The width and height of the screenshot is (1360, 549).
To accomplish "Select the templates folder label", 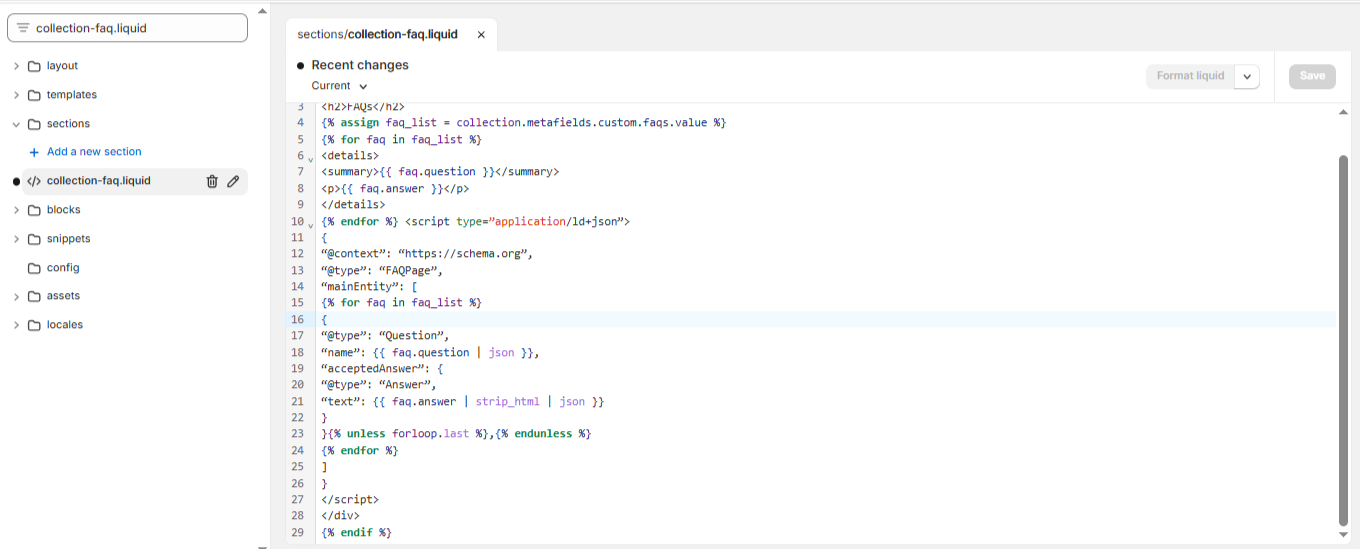I will pyautogui.click(x=72, y=95).
